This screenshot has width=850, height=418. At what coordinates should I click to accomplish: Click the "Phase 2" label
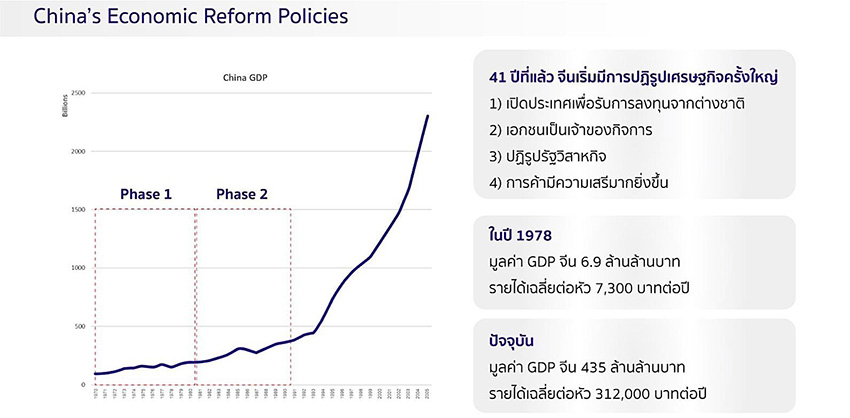pyautogui.click(x=242, y=194)
